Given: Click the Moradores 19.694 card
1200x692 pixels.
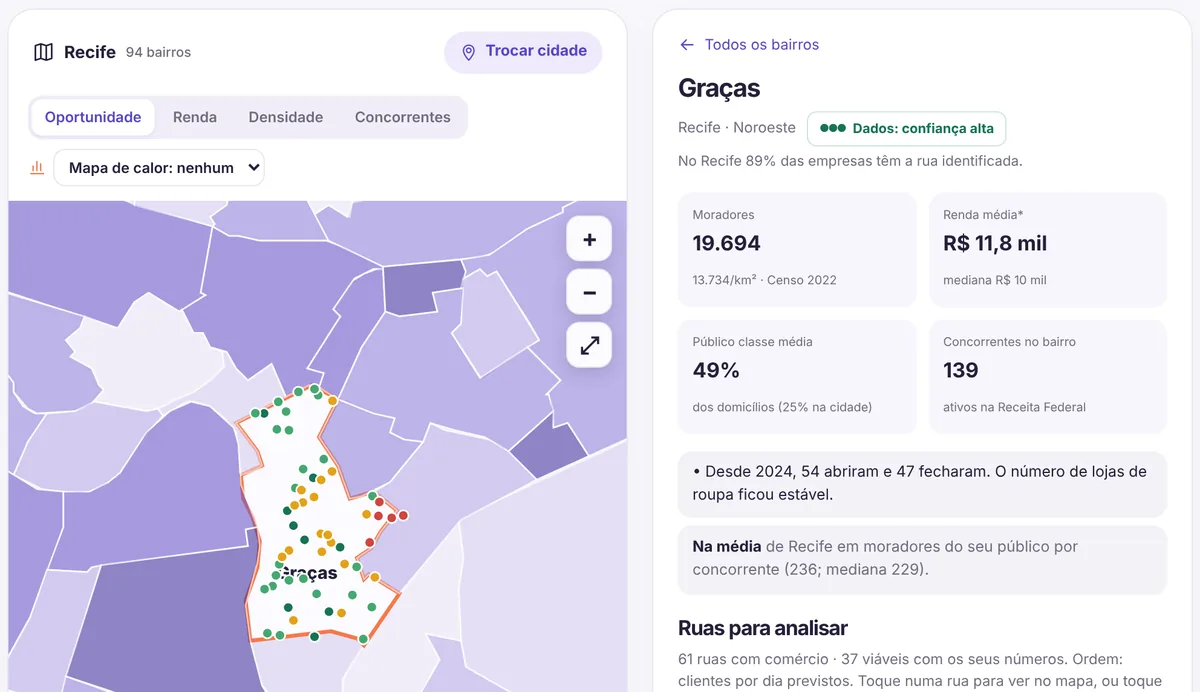Looking at the screenshot, I should tap(797, 250).
